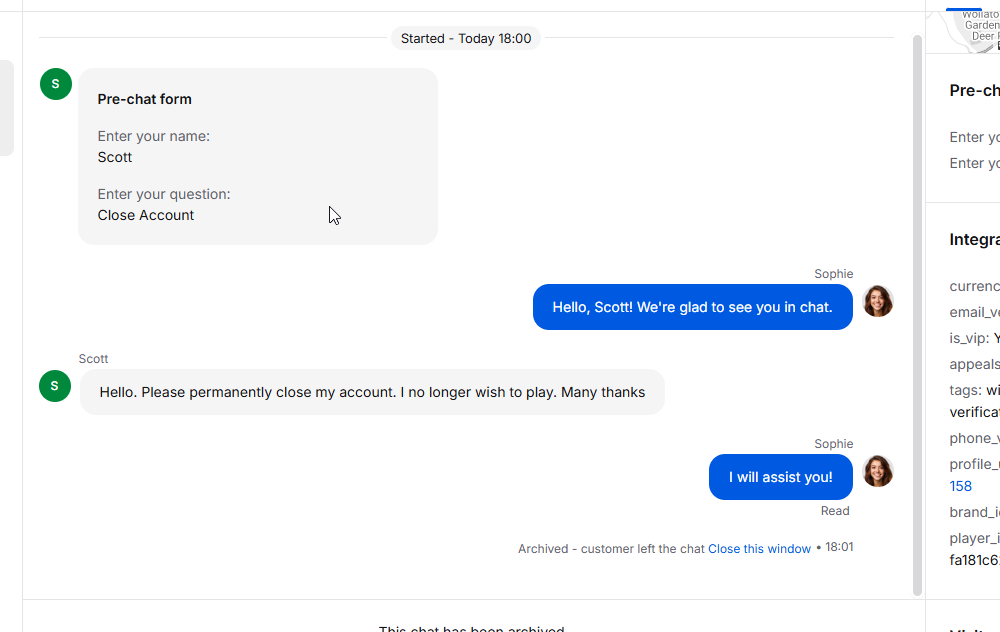
Task: Select the "Hello, Scott!" greeting bubble
Action: click(x=693, y=307)
